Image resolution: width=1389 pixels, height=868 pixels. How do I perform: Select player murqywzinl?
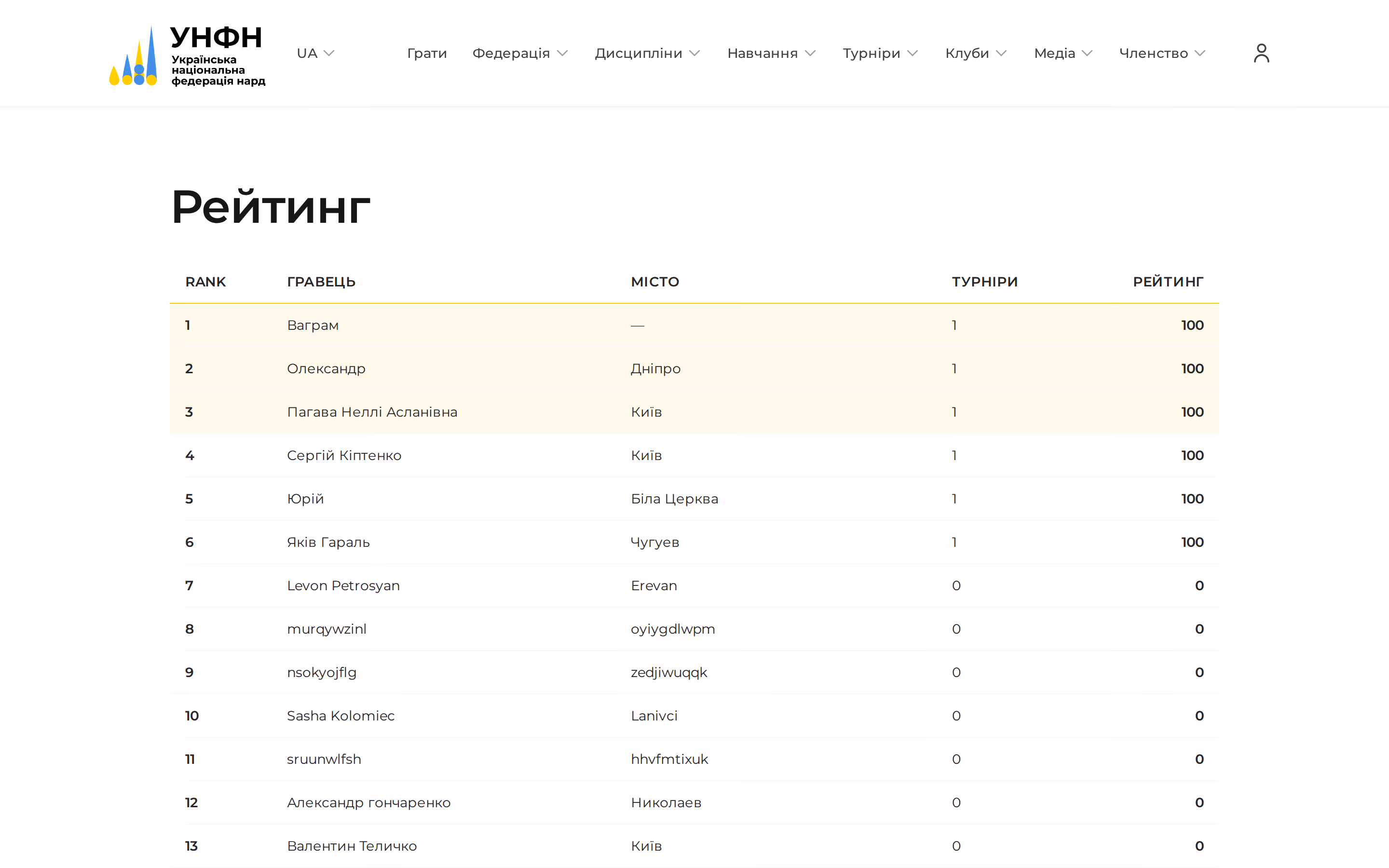click(327, 629)
